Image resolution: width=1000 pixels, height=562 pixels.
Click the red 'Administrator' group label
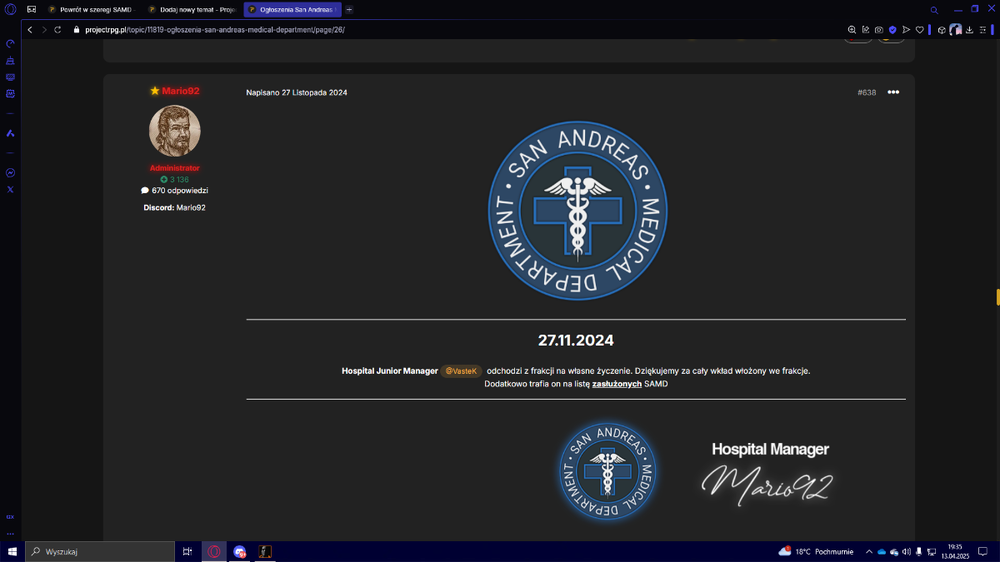tap(175, 168)
